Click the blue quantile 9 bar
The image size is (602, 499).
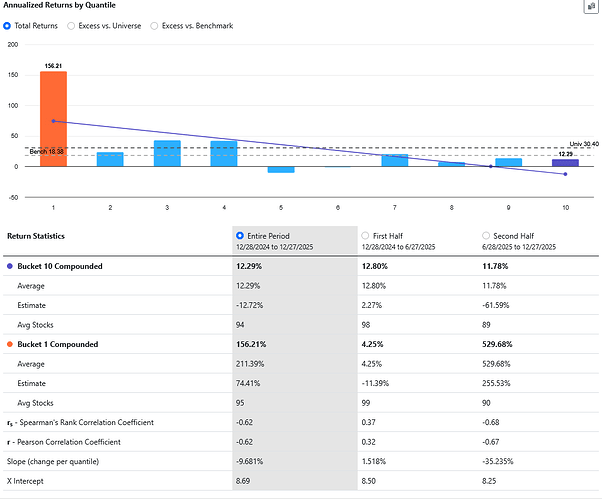pyautogui.click(x=508, y=163)
